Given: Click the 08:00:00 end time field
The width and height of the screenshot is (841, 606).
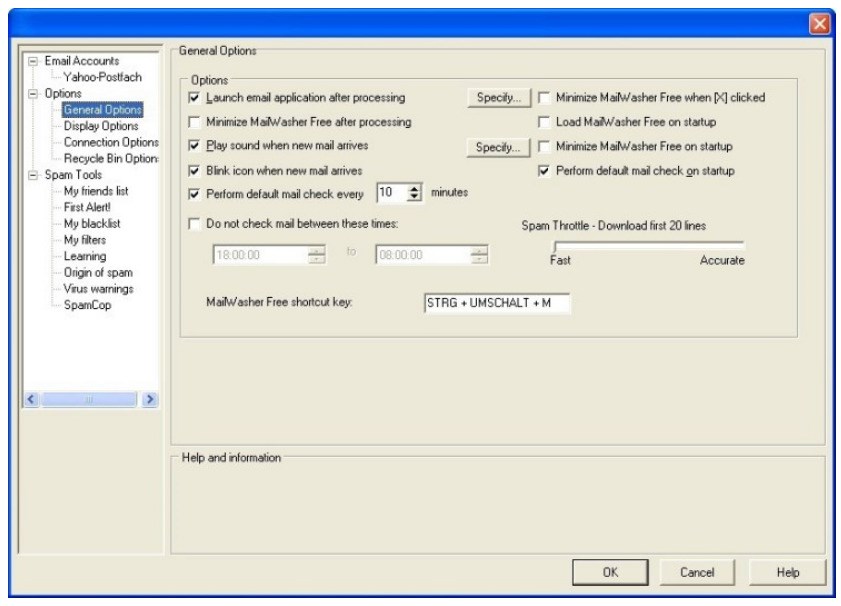Looking at the screenshot, I should tap(424, 255).
